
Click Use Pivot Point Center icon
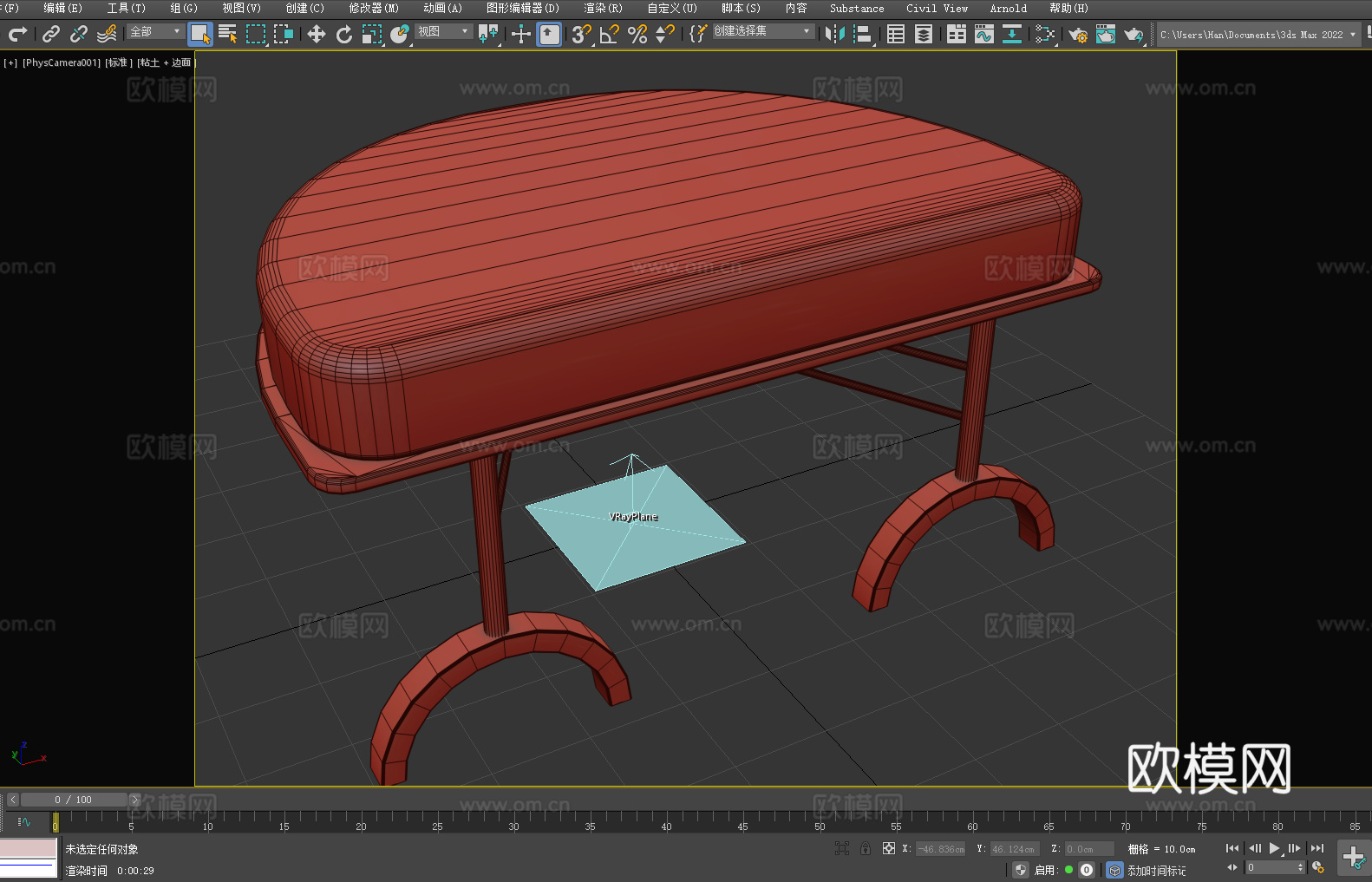tap(488, 34)
